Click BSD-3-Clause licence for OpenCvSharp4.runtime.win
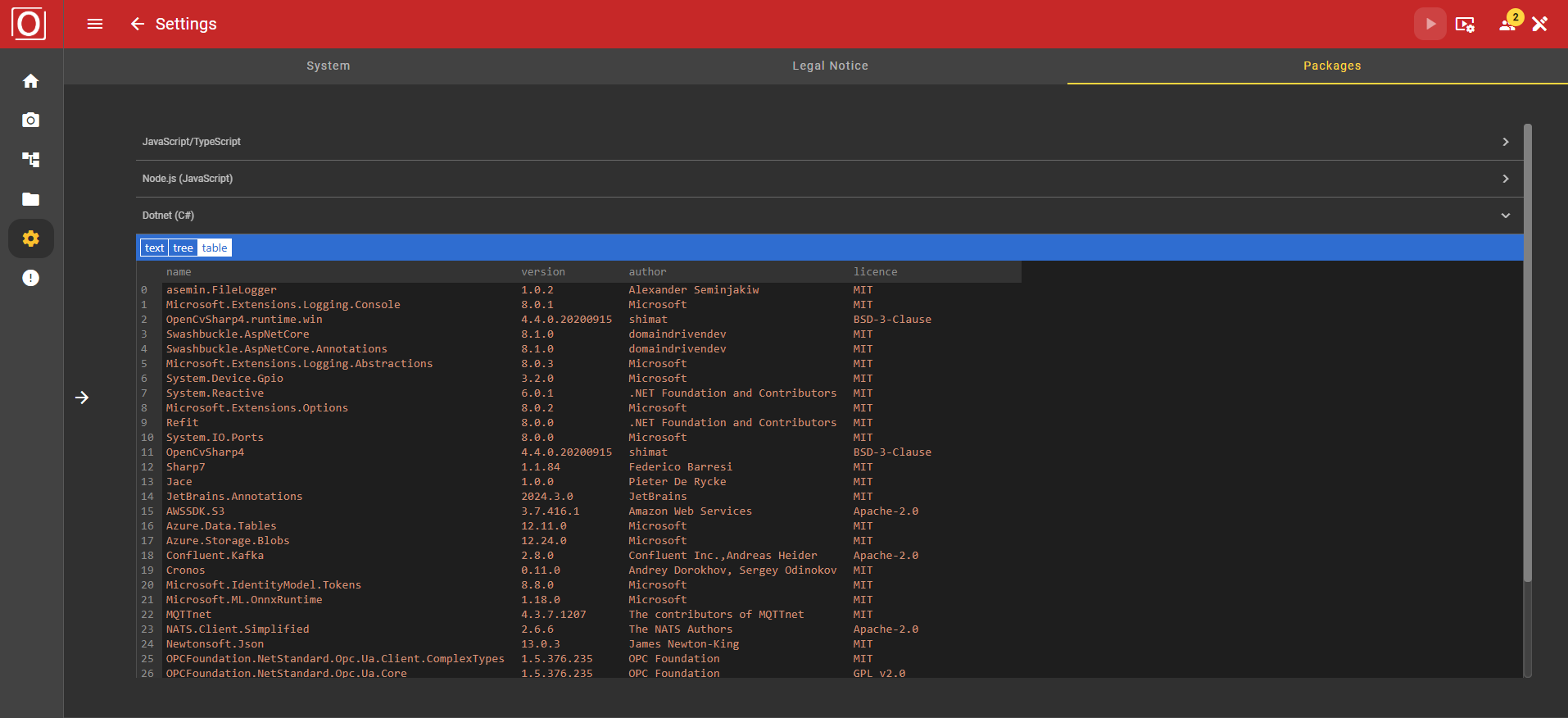 pos(892,320)
